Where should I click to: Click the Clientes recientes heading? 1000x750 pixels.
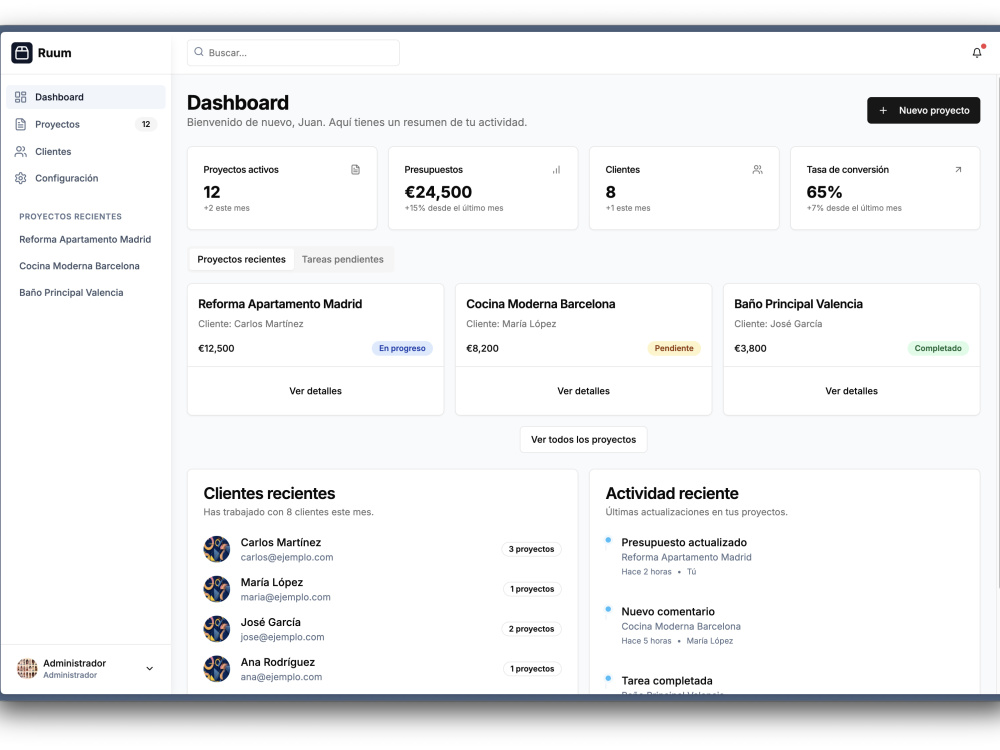click(269, 494)
